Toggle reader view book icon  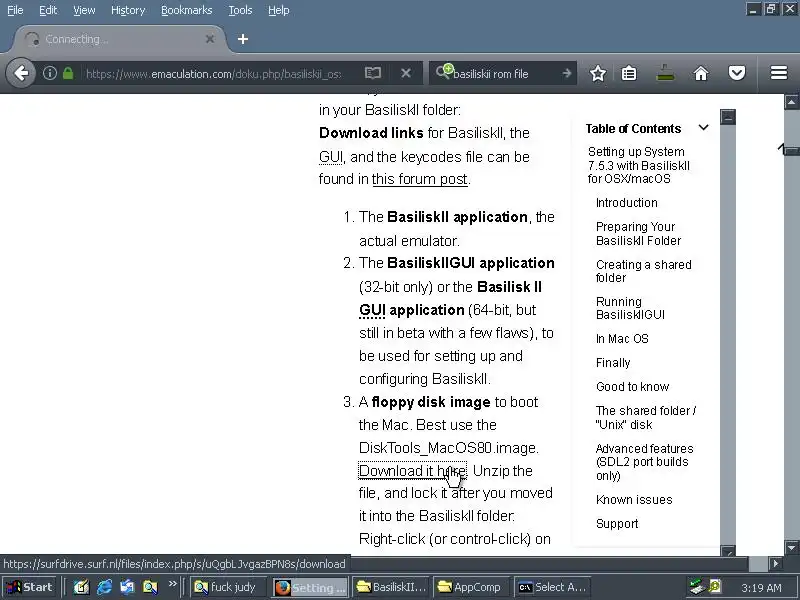[373, 73]
